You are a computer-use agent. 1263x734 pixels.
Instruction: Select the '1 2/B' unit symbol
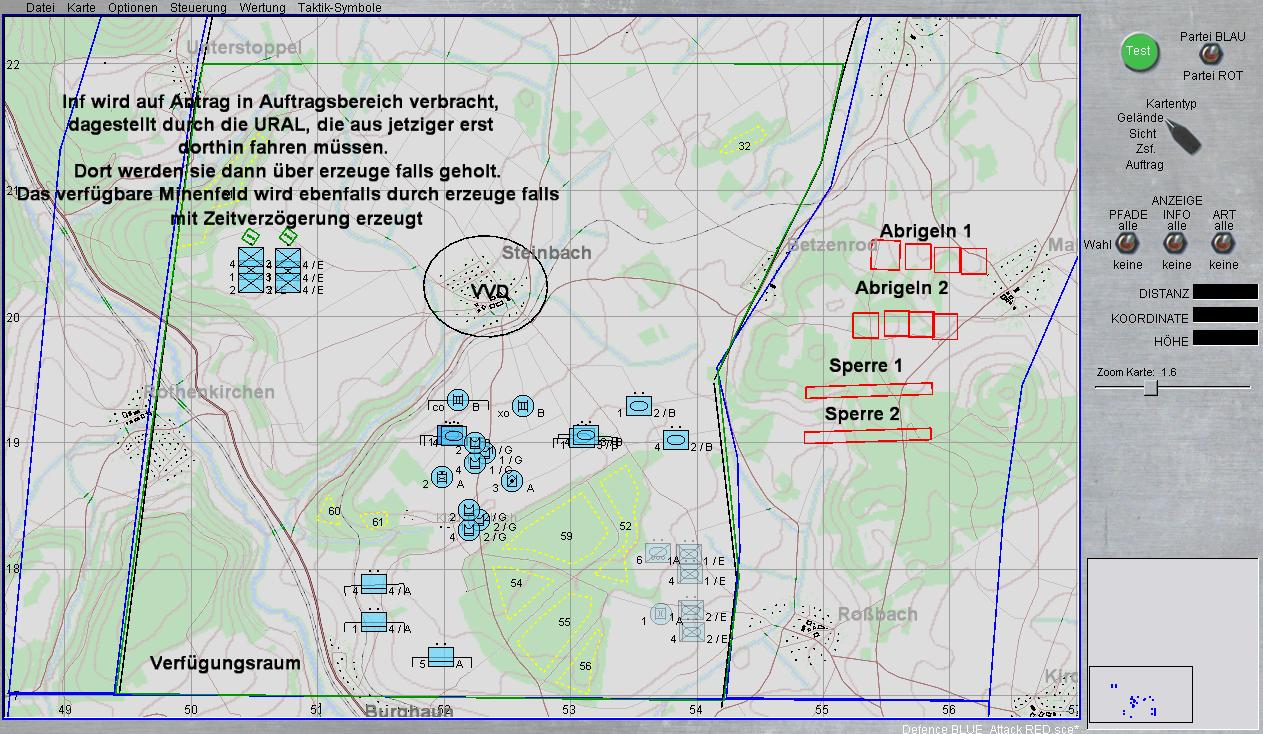coord(639,406)
